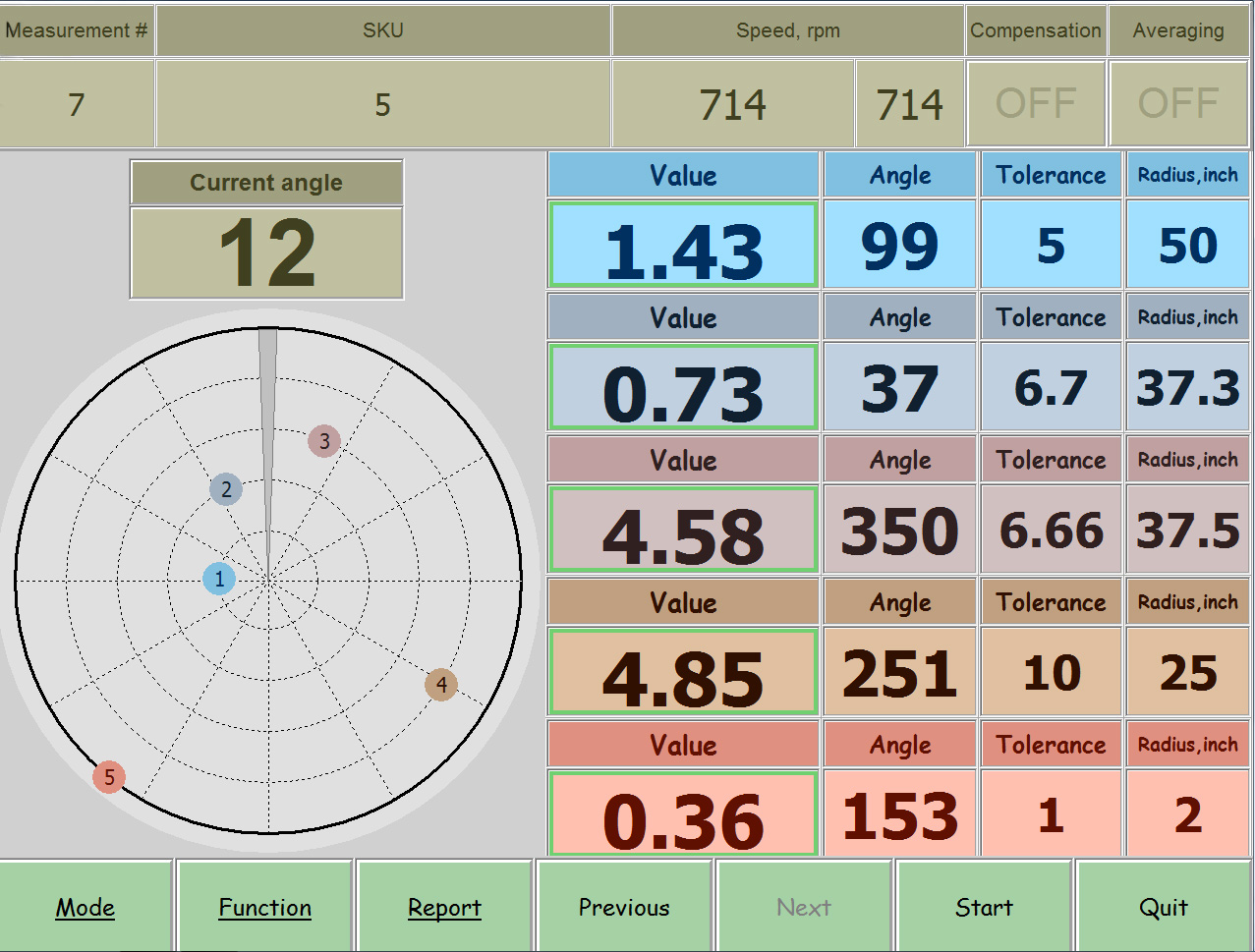Screen dimensions: 1255x952
Task: Click the SKU field showing 5
Action: [382, 104]
